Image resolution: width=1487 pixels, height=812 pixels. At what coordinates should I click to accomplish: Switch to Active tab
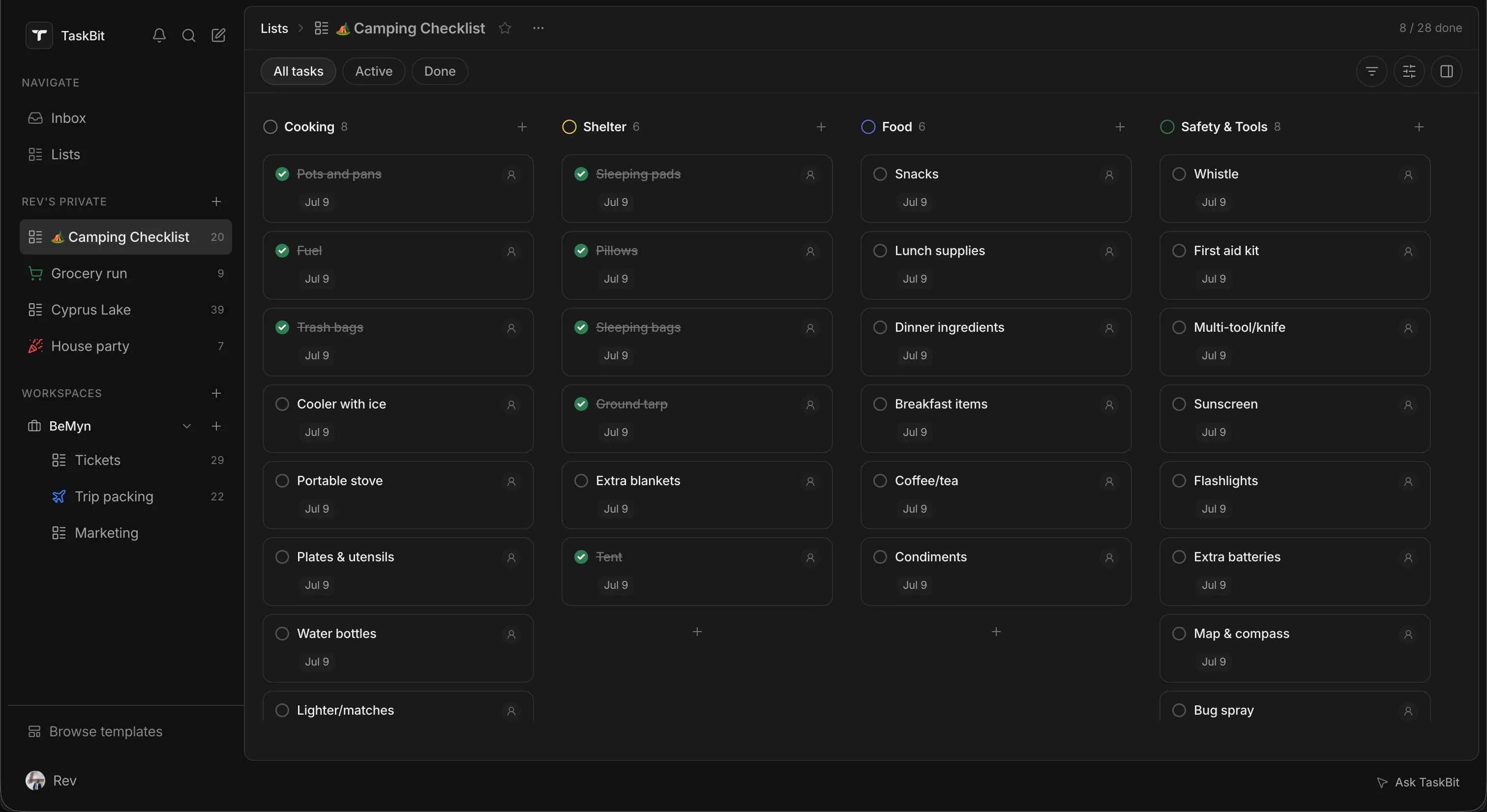[x=374, y=71]
